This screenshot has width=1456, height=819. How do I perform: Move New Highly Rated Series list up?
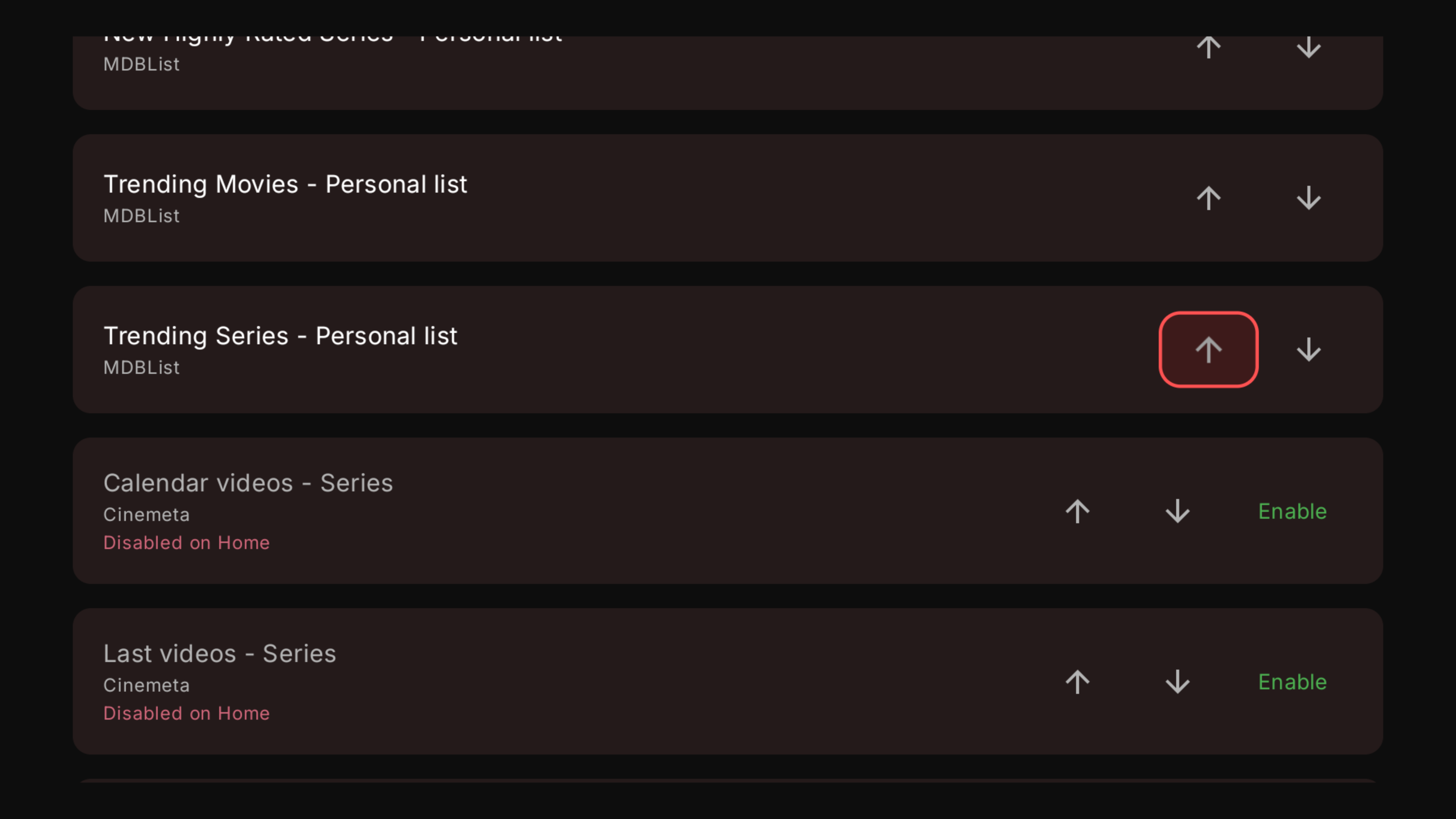(x=1208, y=47)
